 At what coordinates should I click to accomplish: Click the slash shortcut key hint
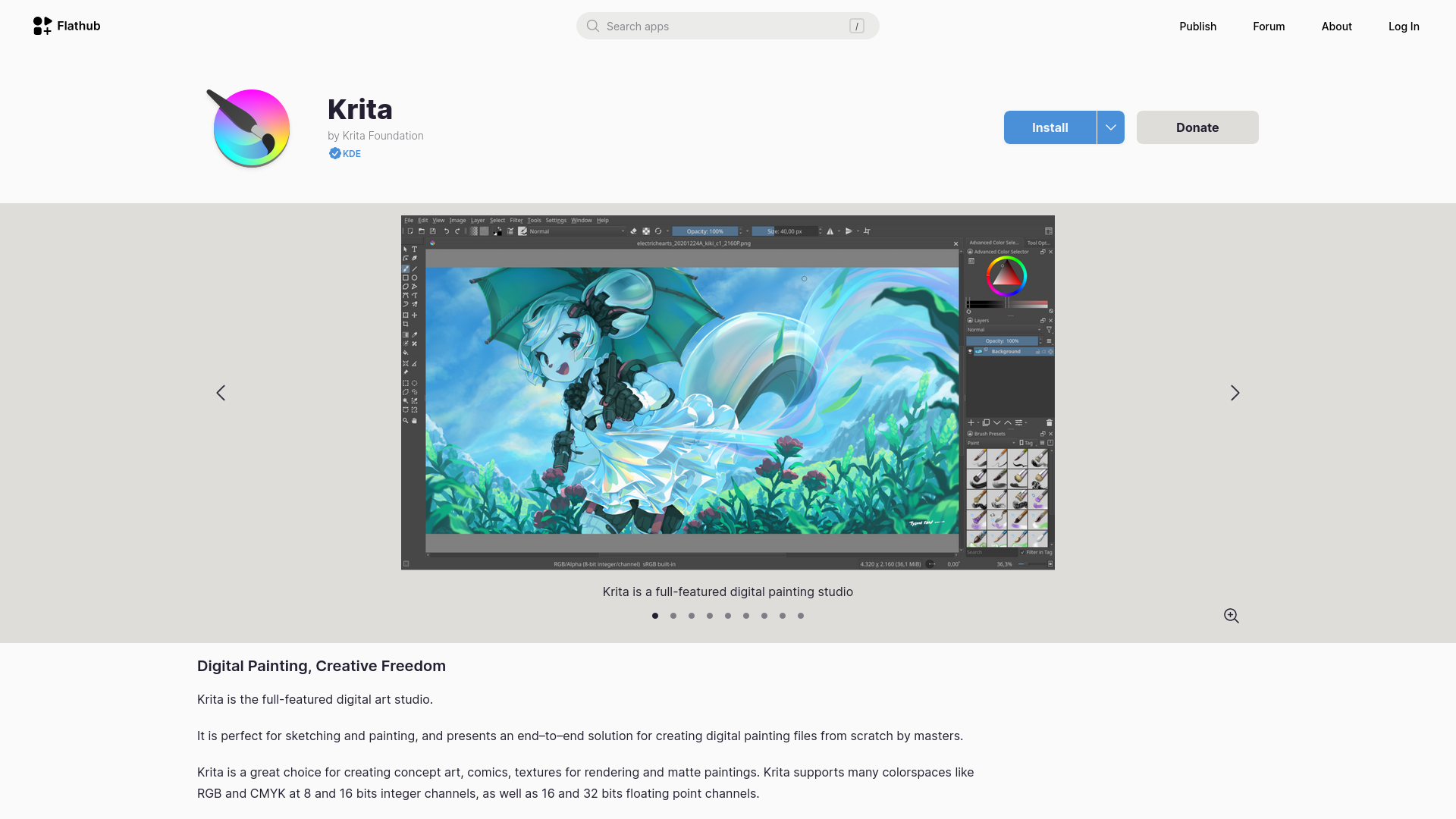coord(857,27)
